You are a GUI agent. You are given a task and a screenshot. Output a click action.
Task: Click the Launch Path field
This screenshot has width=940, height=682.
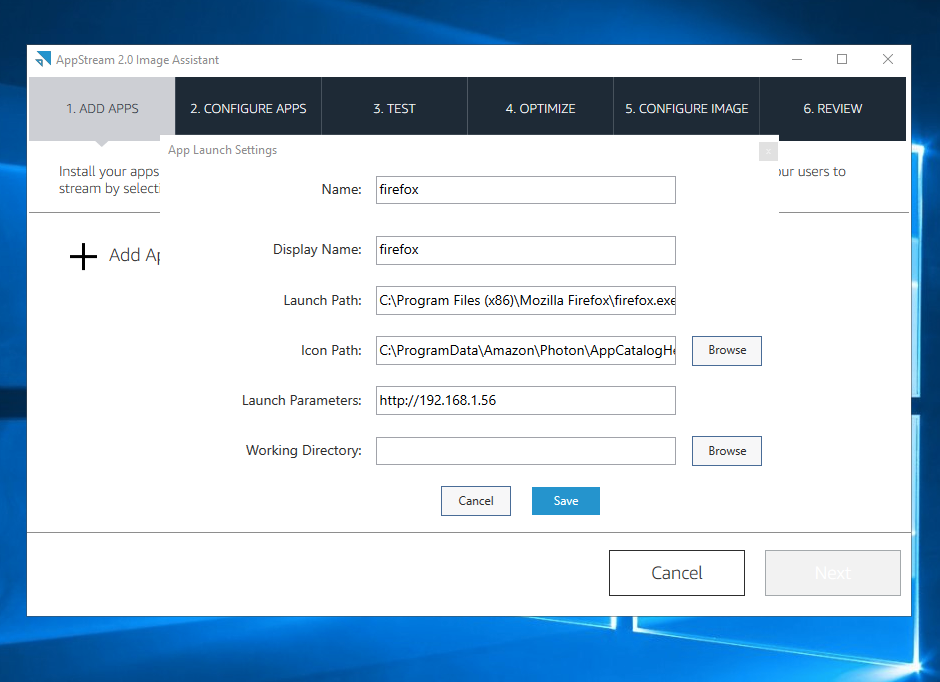click(x=526, y=300)
